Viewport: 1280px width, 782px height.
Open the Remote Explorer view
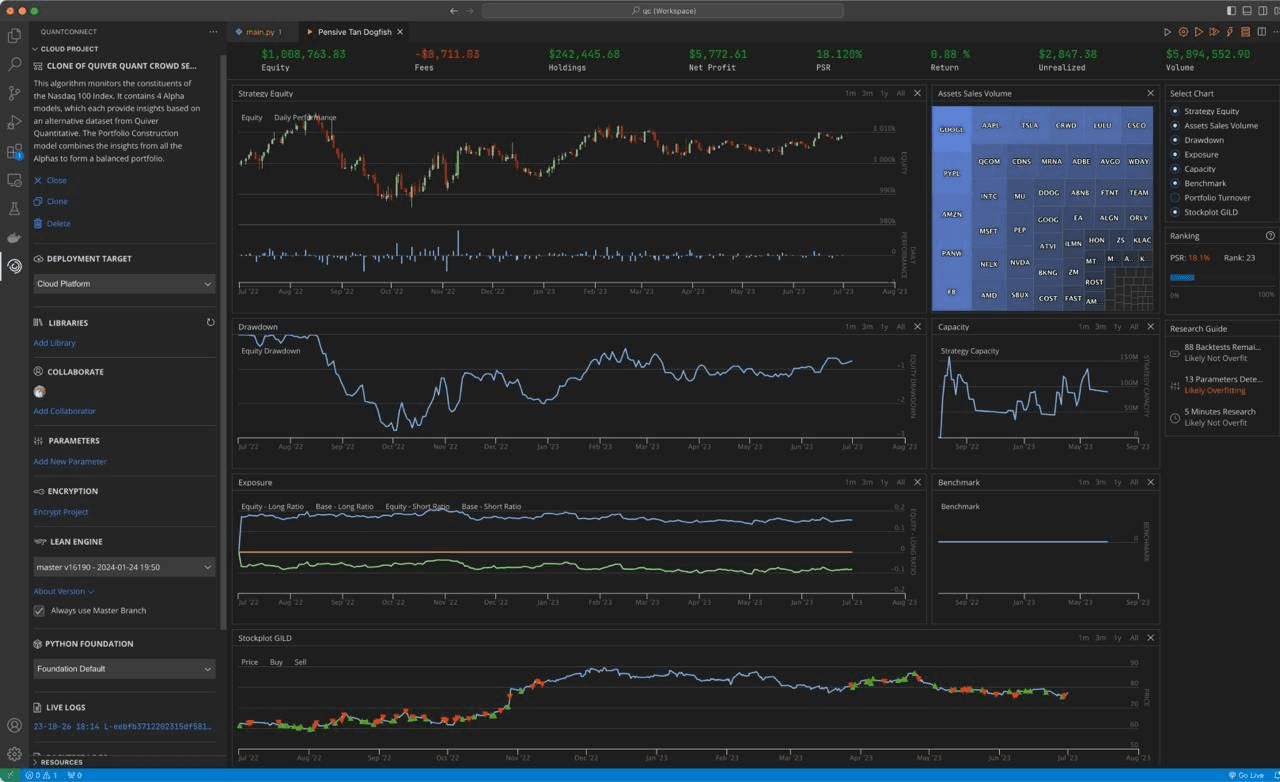click(14, 181)
